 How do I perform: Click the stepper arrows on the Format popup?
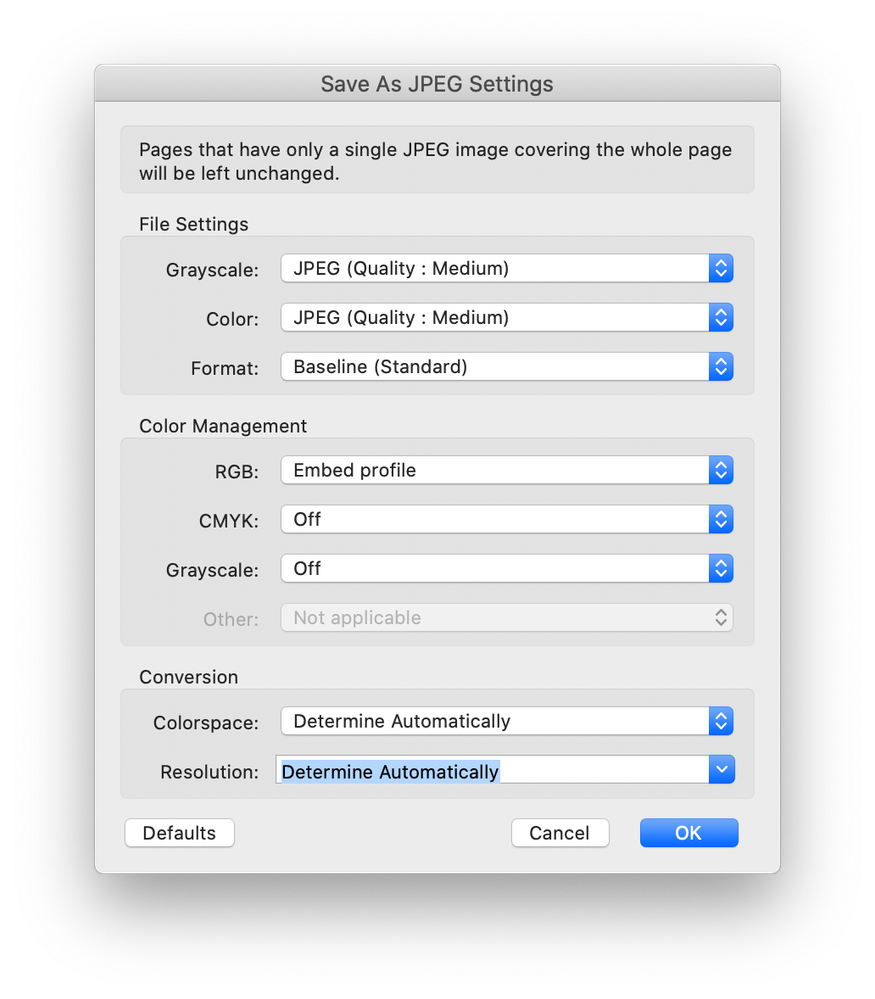coord(721,366)
